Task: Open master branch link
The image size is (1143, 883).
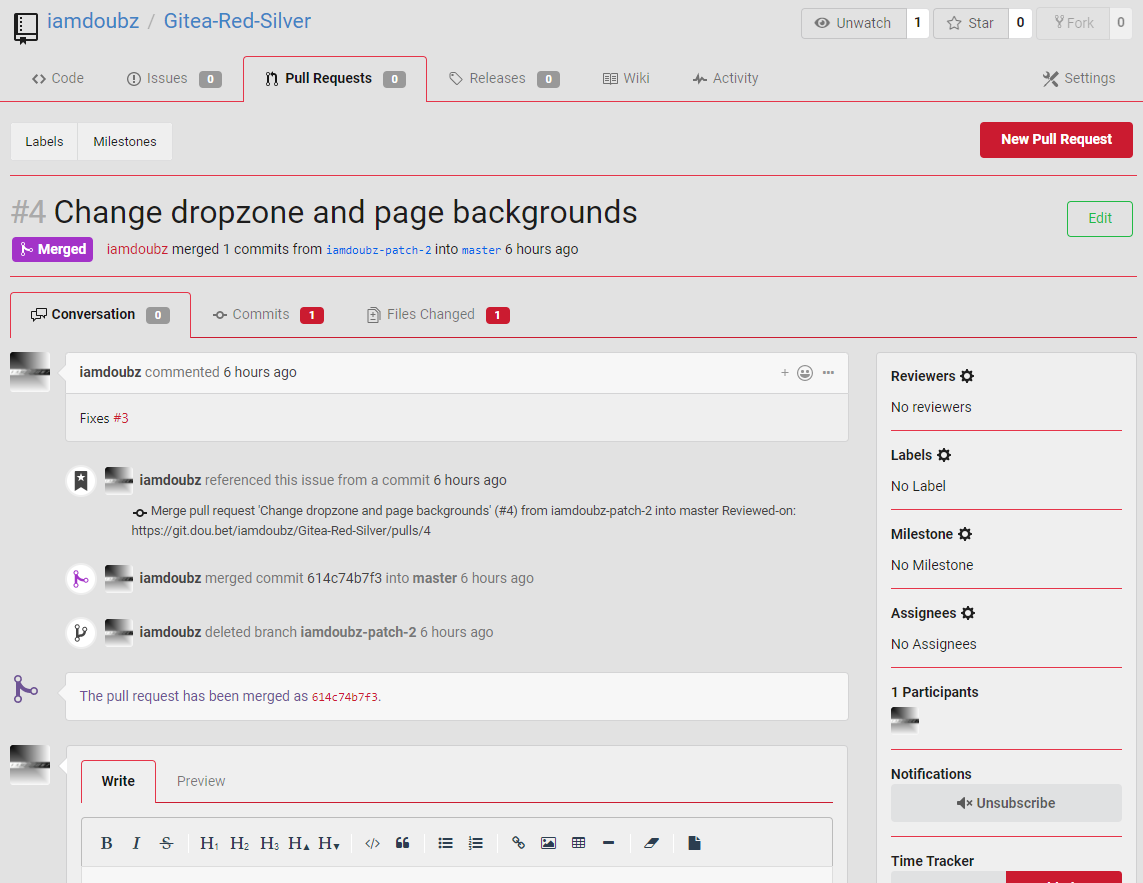Action: [481, 250]
